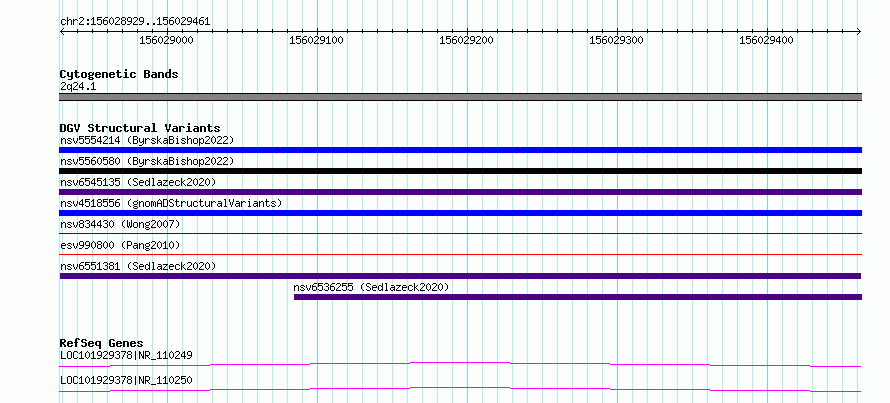Open variant nsv834430 (Wong2007) label
The image size is (890, 403).
[x=120, y=224]
